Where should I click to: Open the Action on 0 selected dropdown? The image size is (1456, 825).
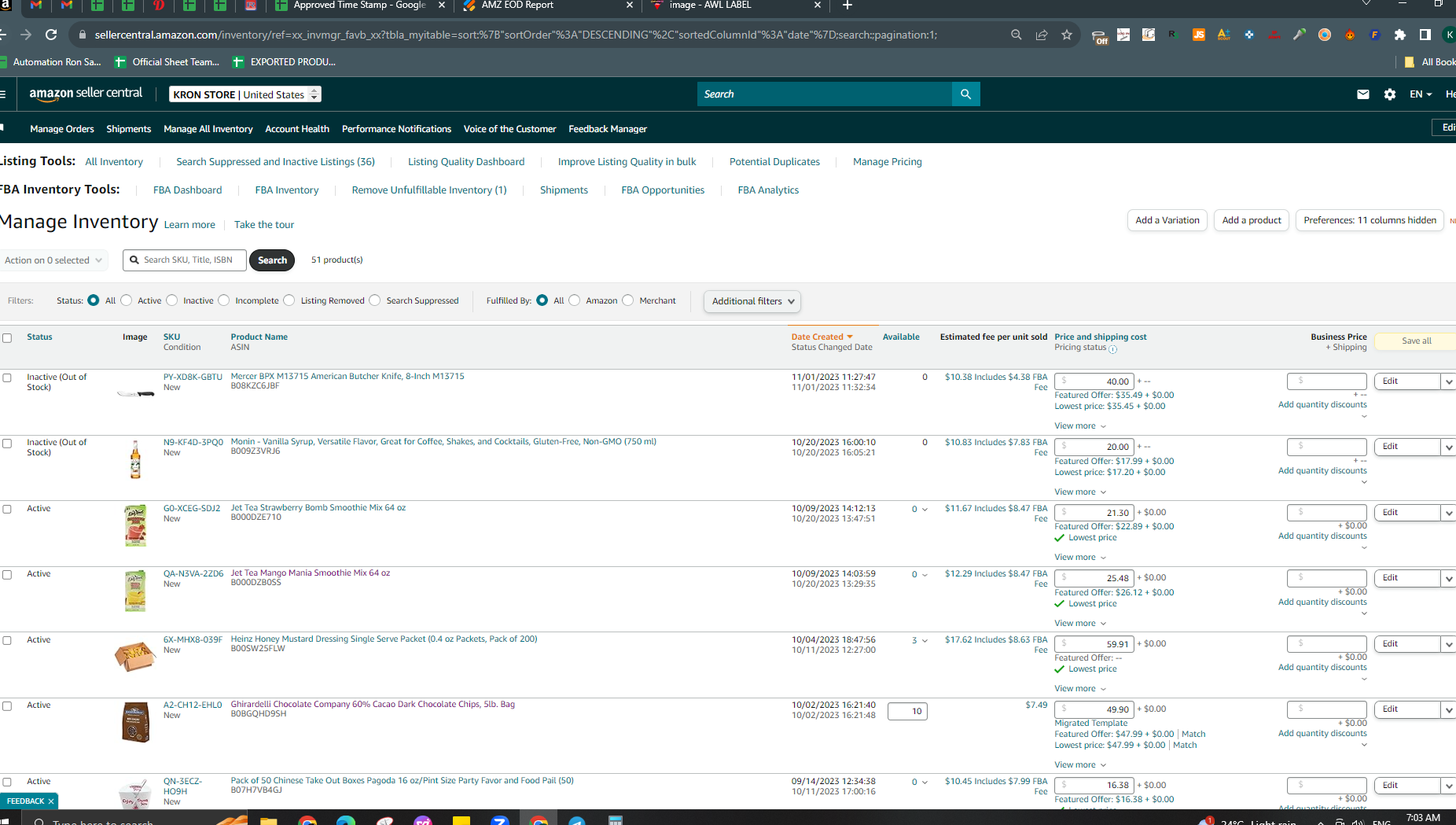53,260
